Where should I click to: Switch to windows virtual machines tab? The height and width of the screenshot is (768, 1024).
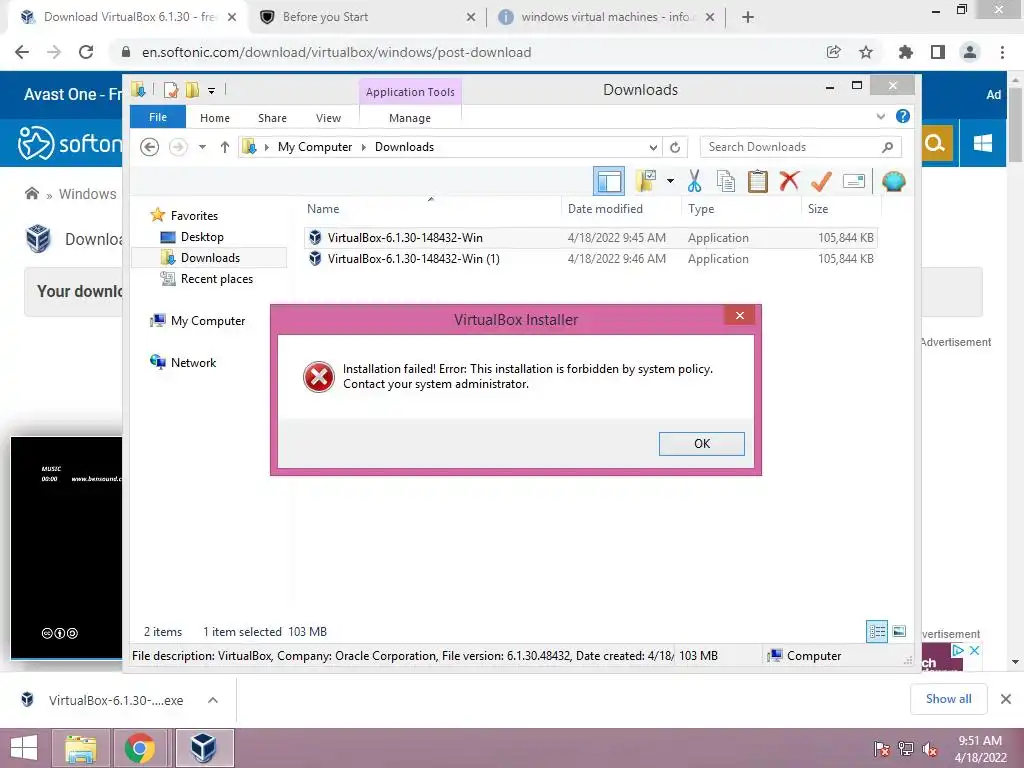point(607,17)
